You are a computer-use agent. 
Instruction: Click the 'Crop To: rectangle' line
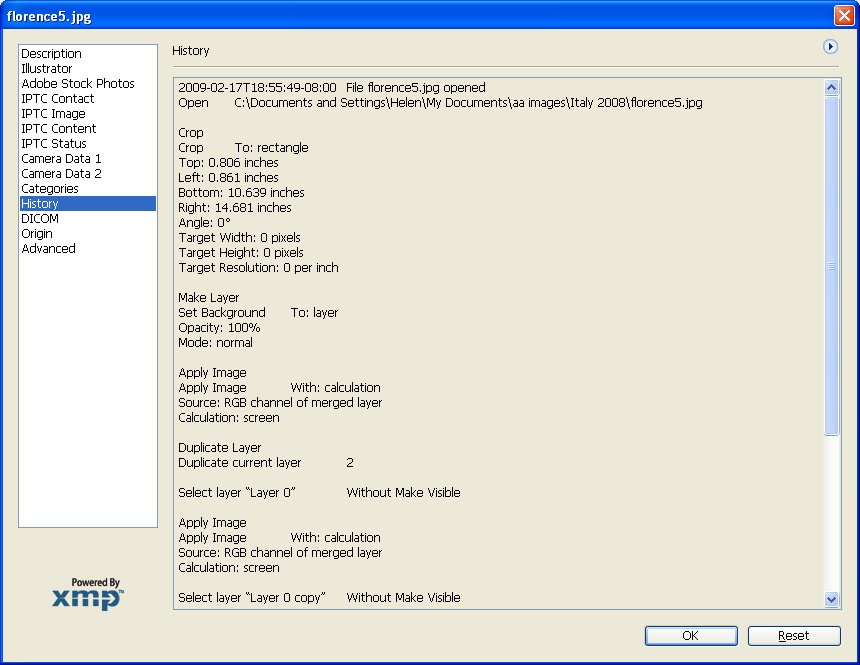point(243,148)
